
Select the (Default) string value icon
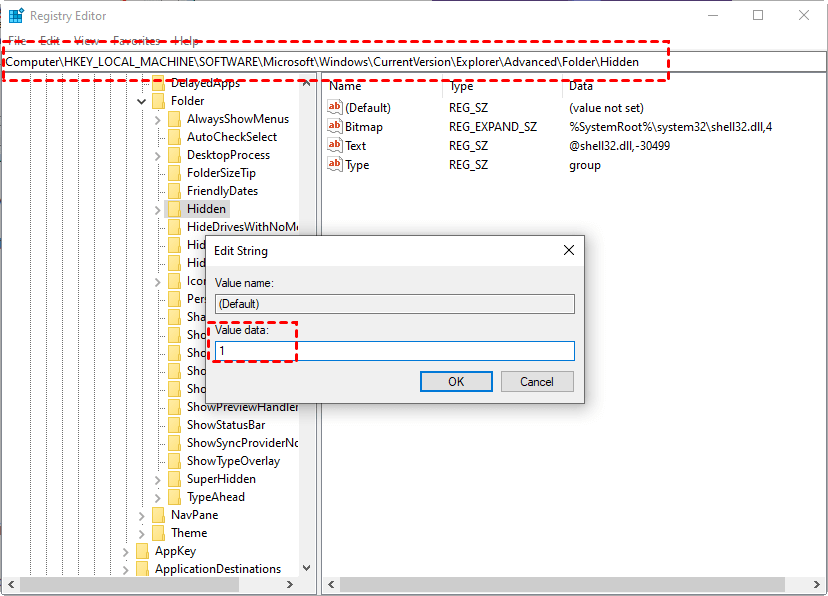pyautogui.click(x=334, y=107)
